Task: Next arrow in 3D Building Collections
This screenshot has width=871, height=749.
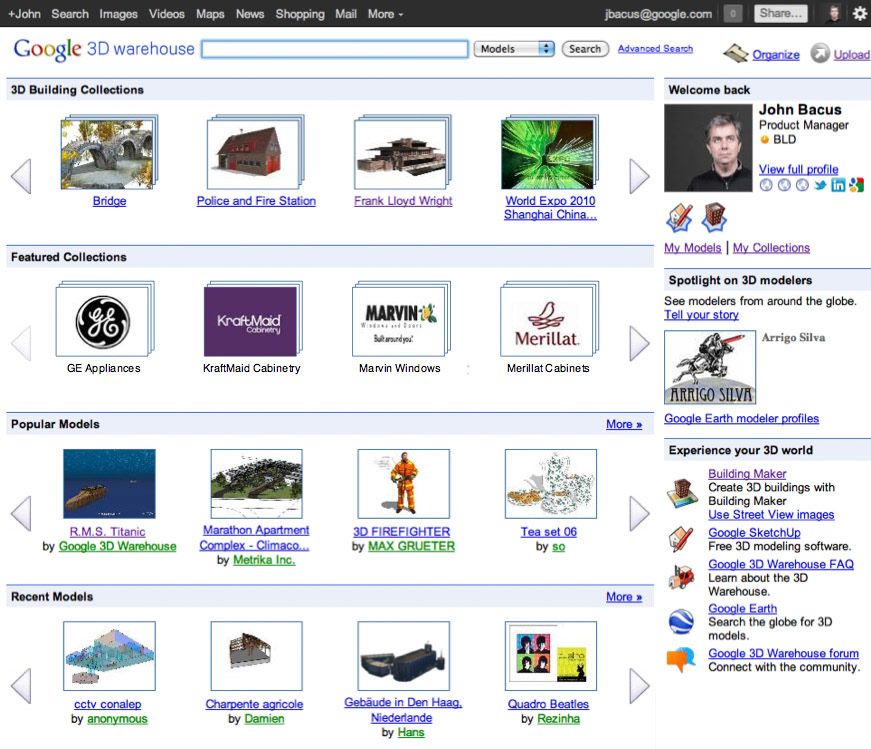Action: (639, 176)
